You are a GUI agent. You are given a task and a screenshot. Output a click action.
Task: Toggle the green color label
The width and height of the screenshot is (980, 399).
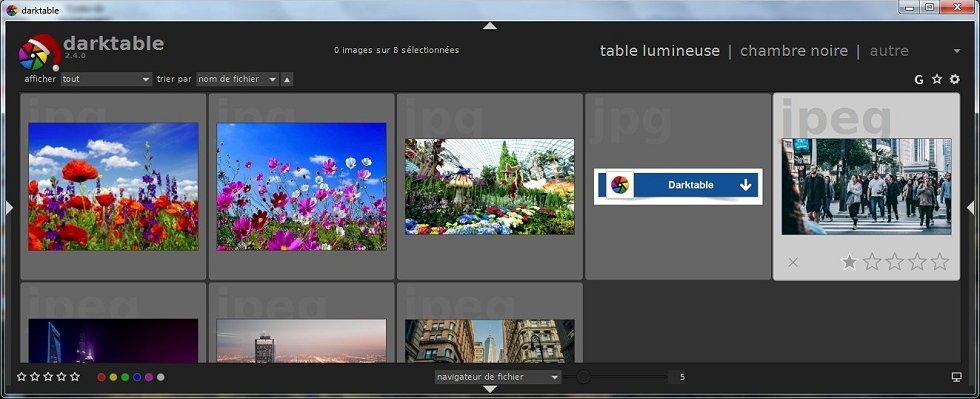point(125,377)
